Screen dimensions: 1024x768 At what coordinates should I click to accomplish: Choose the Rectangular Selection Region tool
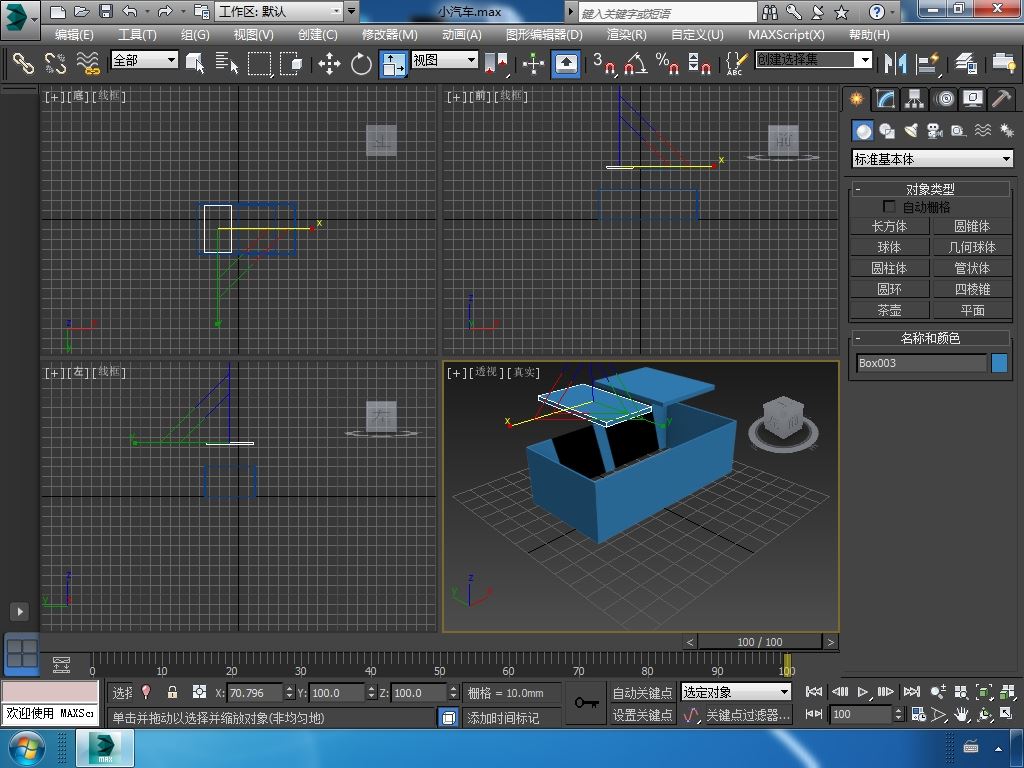pos(259,63)
